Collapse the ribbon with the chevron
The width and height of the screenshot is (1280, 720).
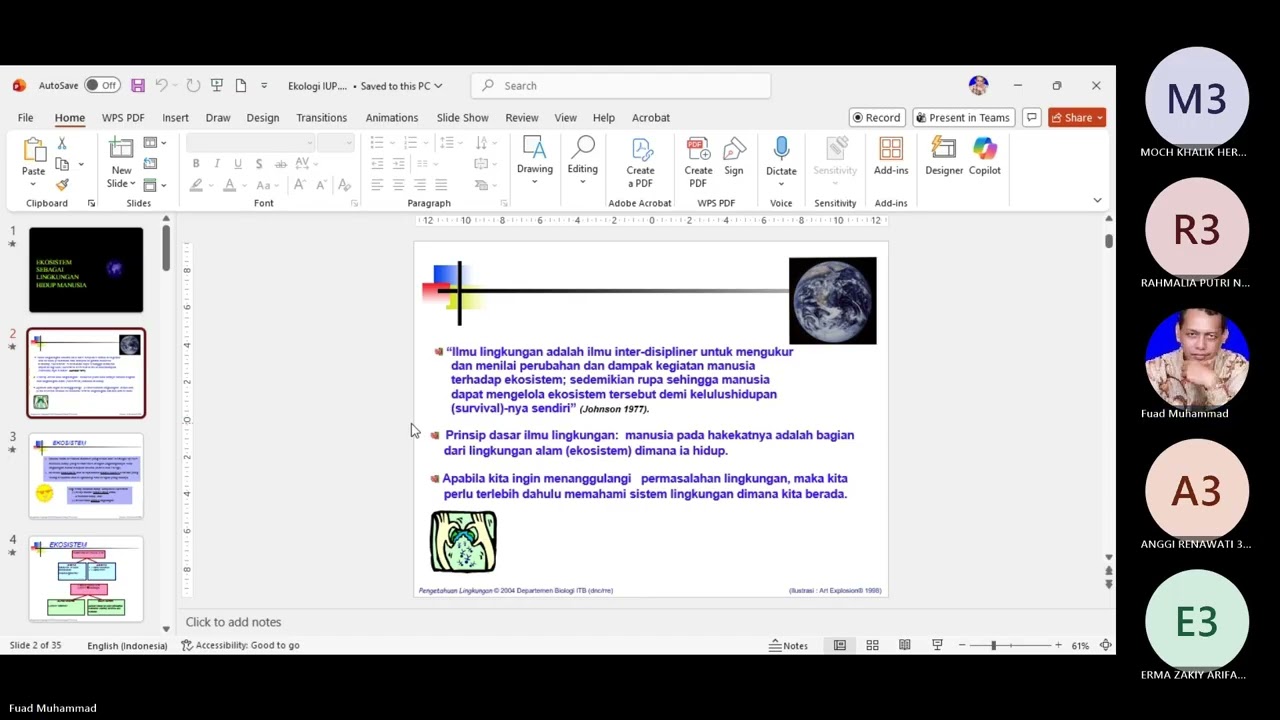pyautogui.click(x=1097, y=201)
